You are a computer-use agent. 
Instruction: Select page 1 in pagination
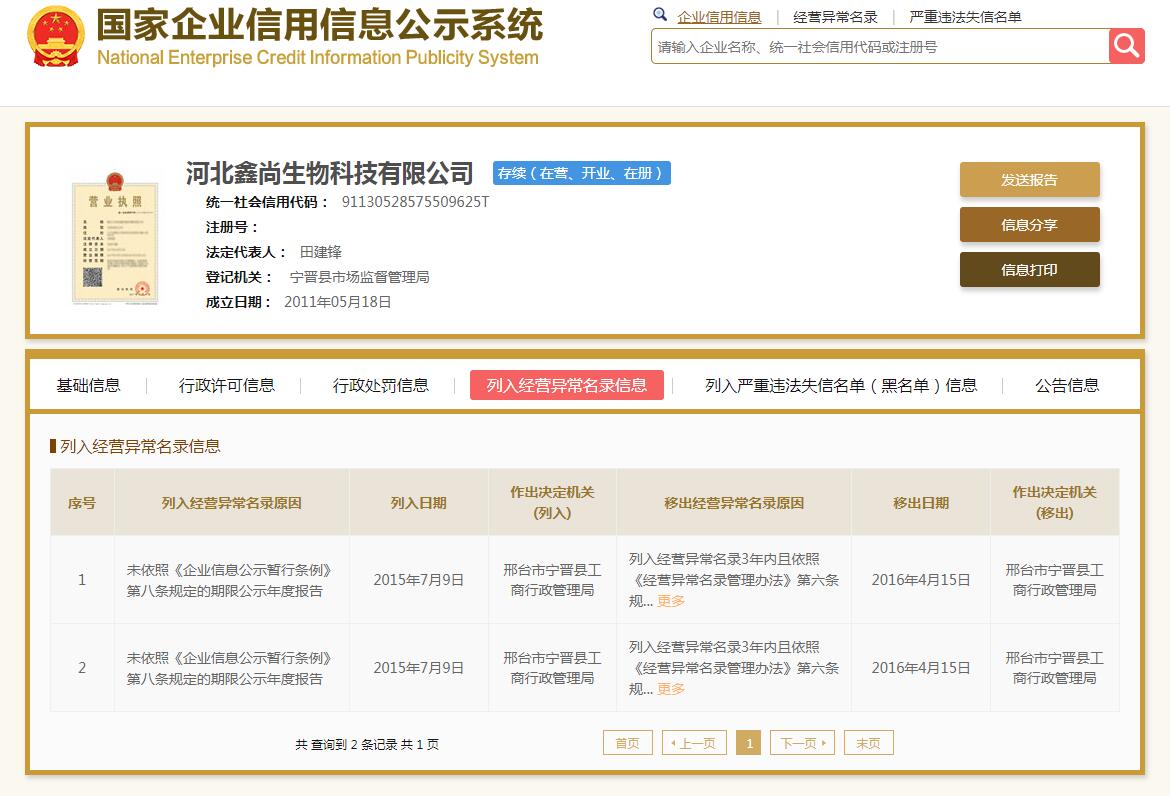tap(748, 743)
